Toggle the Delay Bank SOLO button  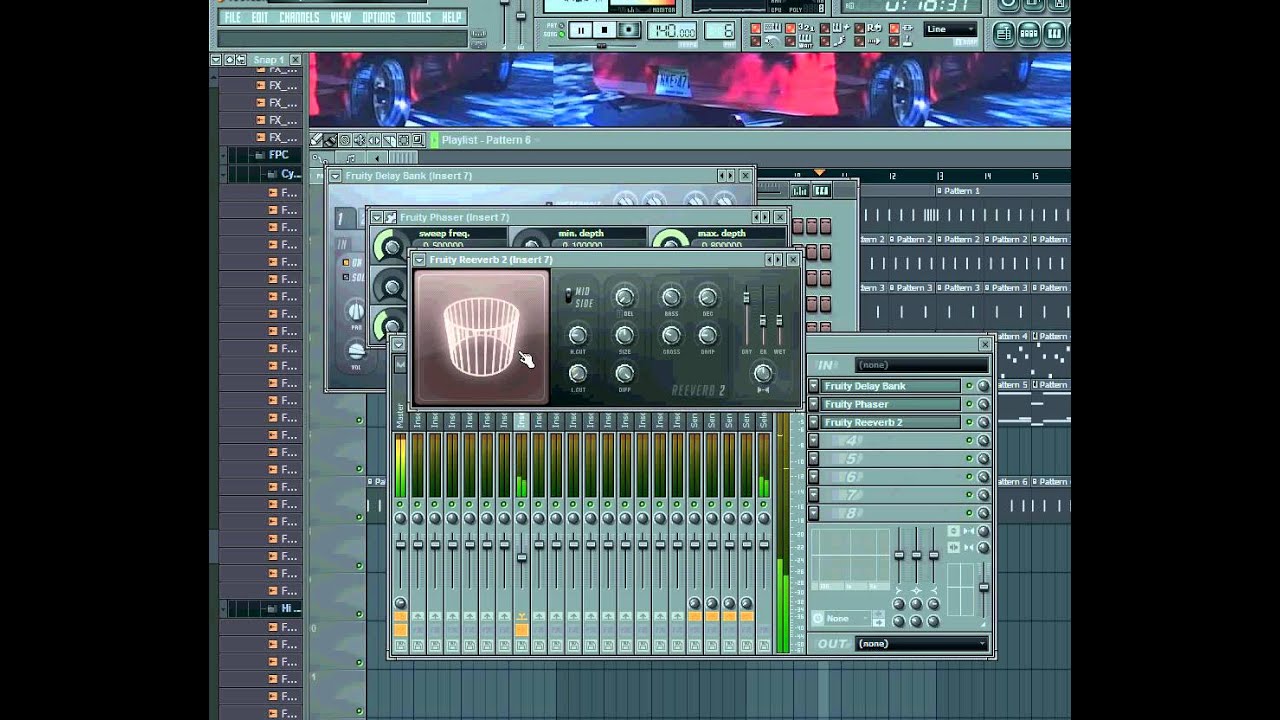(x=346, y=277)
